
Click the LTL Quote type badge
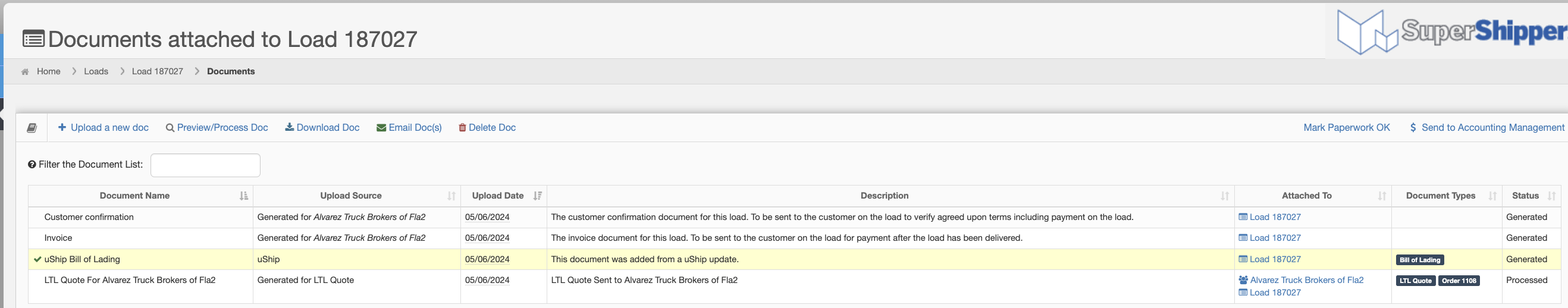pyautogui.click(x=1415, y=281)
